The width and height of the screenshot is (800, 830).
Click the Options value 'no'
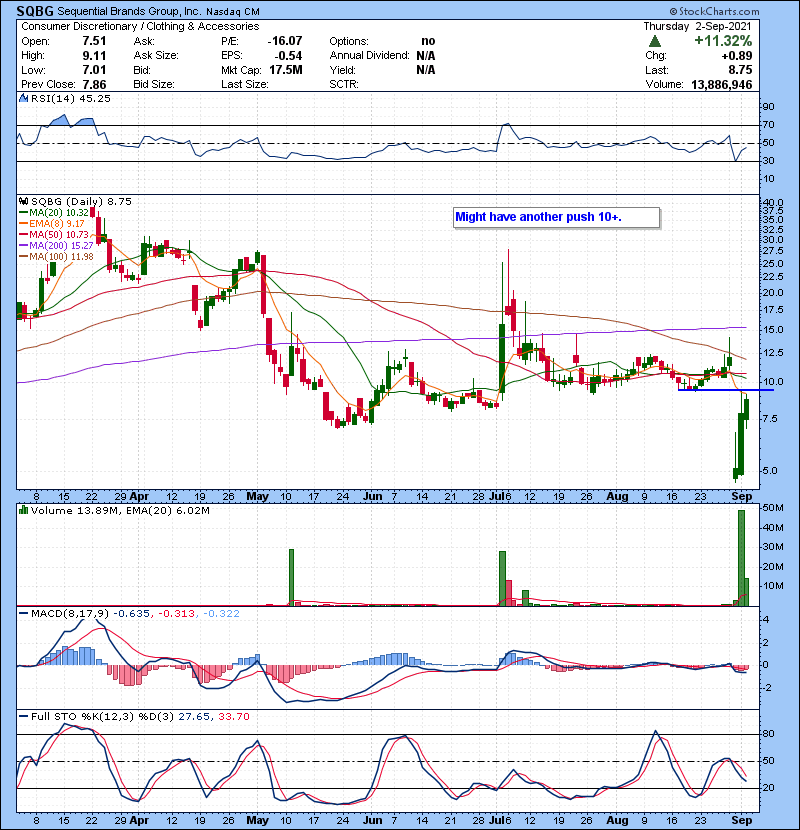click(x=428, y=41)
